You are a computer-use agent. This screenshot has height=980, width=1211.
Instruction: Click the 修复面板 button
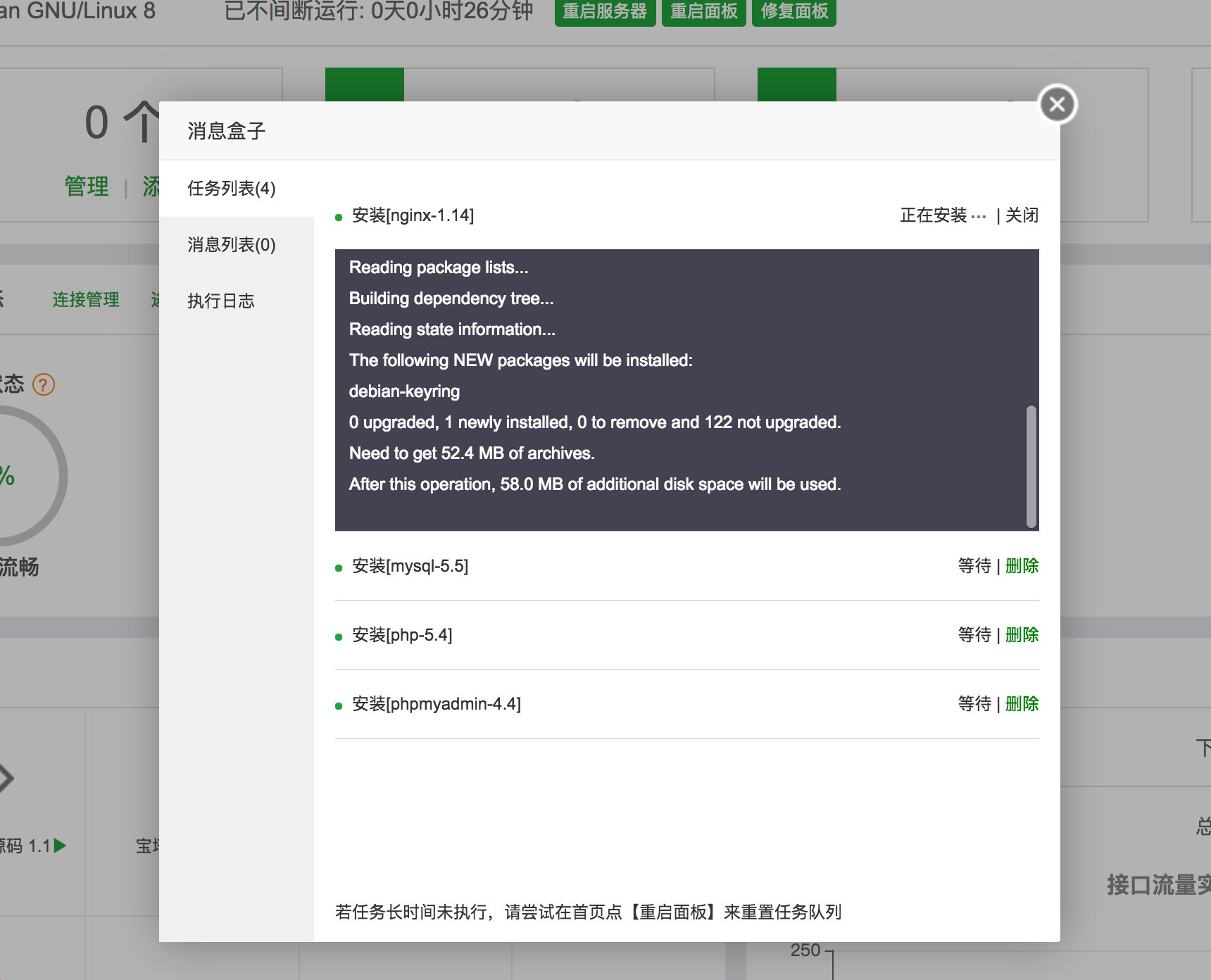point(794,12)
